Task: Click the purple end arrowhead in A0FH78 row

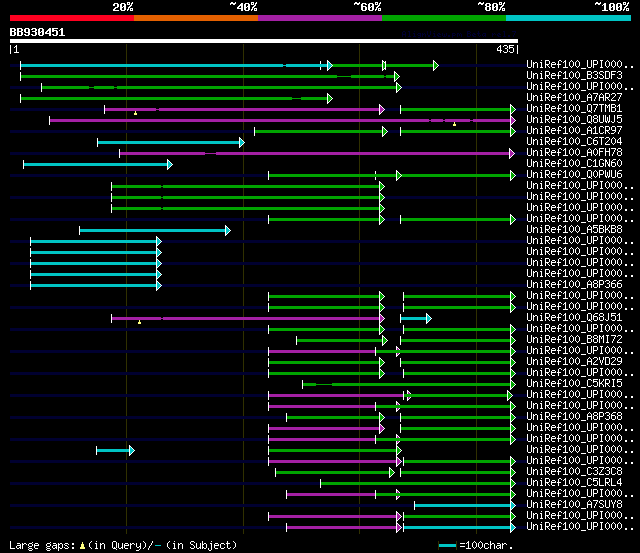Action: tap(512, 153)
